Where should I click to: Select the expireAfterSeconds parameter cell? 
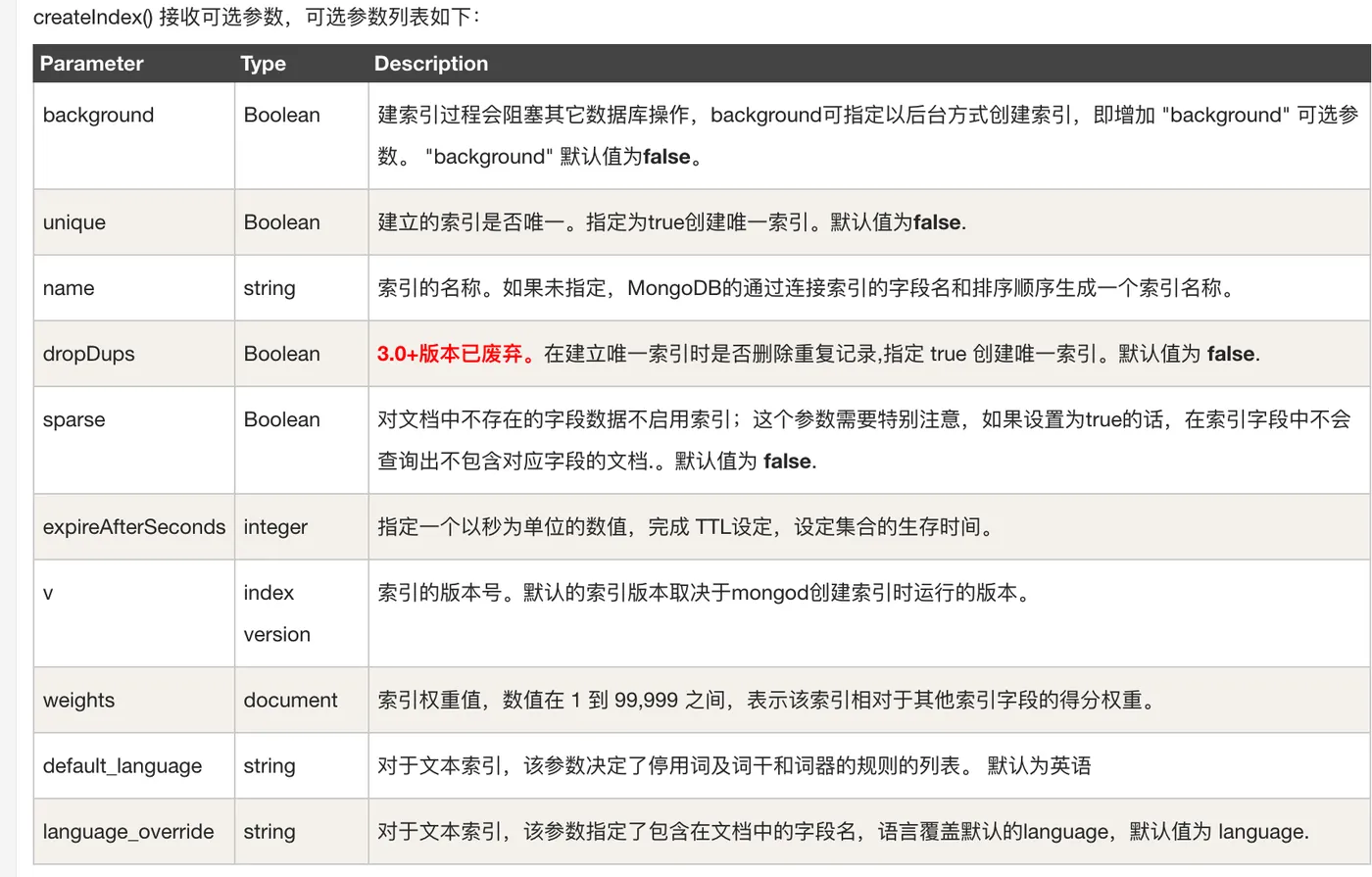134,527
